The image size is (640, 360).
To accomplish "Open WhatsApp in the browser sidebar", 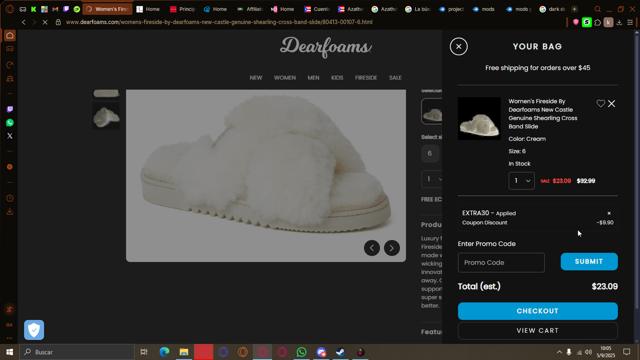I will pyautogui.click(x=10, y=122).
